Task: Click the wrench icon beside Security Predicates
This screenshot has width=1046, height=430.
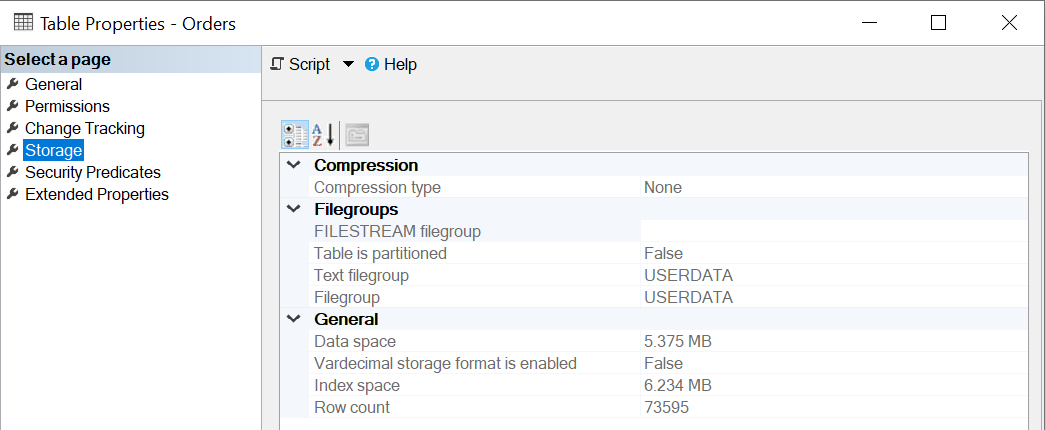Action: (x=12, y=172)
